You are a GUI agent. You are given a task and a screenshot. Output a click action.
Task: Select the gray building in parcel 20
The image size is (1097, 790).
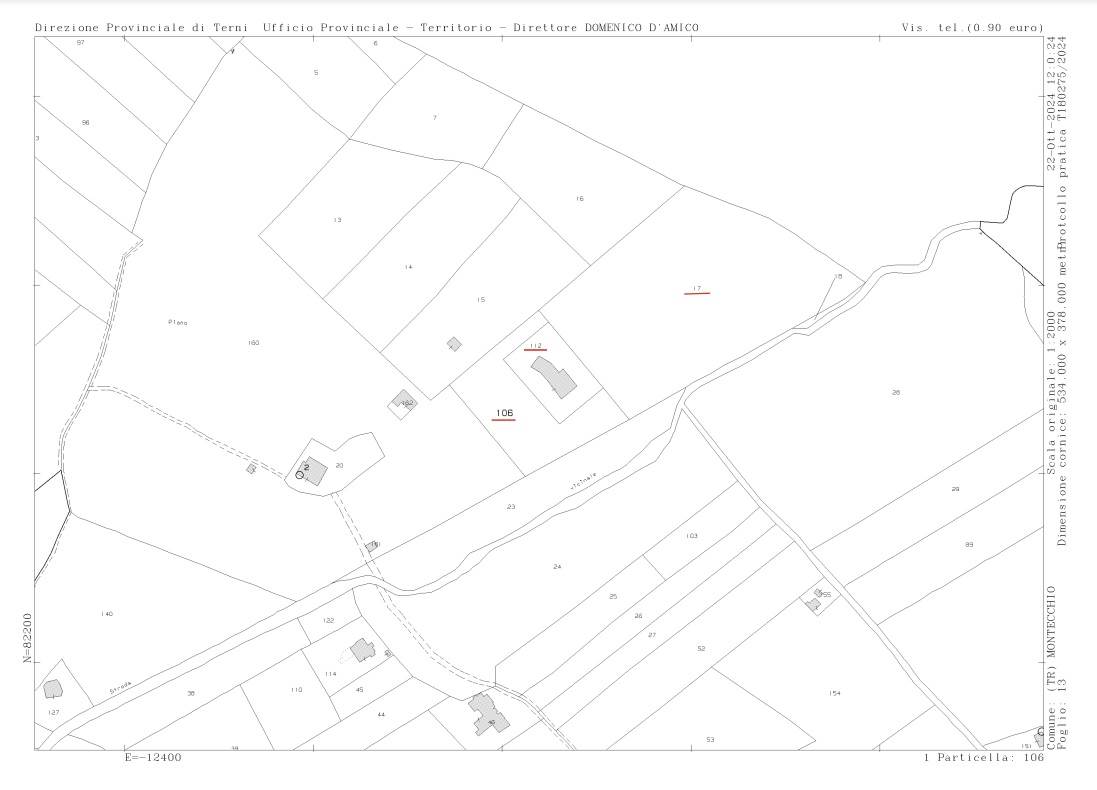tap(312, 471)
